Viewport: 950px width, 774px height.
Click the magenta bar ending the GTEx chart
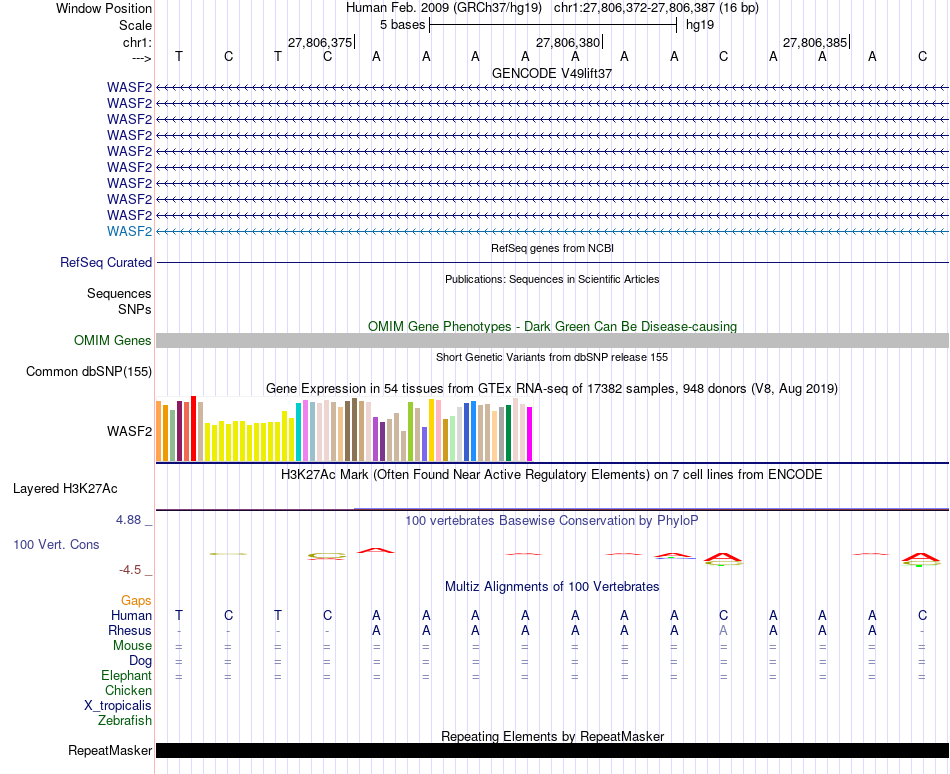530,434
